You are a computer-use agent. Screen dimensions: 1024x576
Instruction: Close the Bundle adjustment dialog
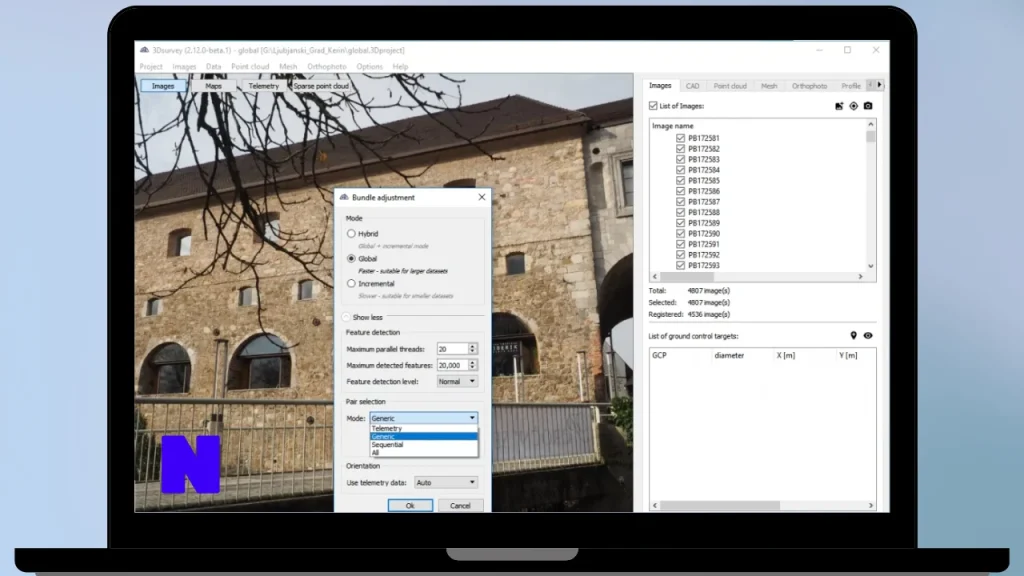pos(482,197)
